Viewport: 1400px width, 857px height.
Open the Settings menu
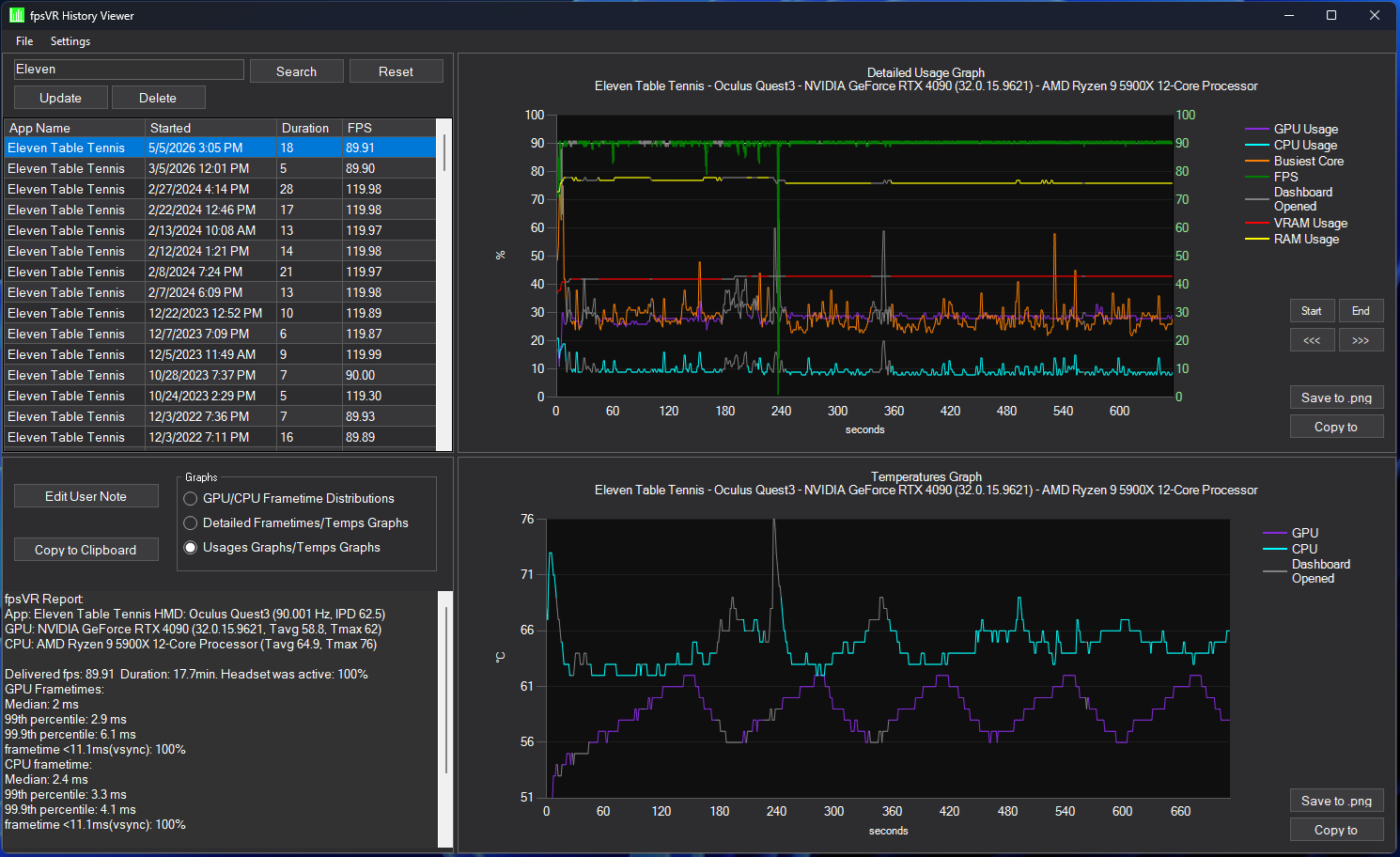click(x=70, y=41)
